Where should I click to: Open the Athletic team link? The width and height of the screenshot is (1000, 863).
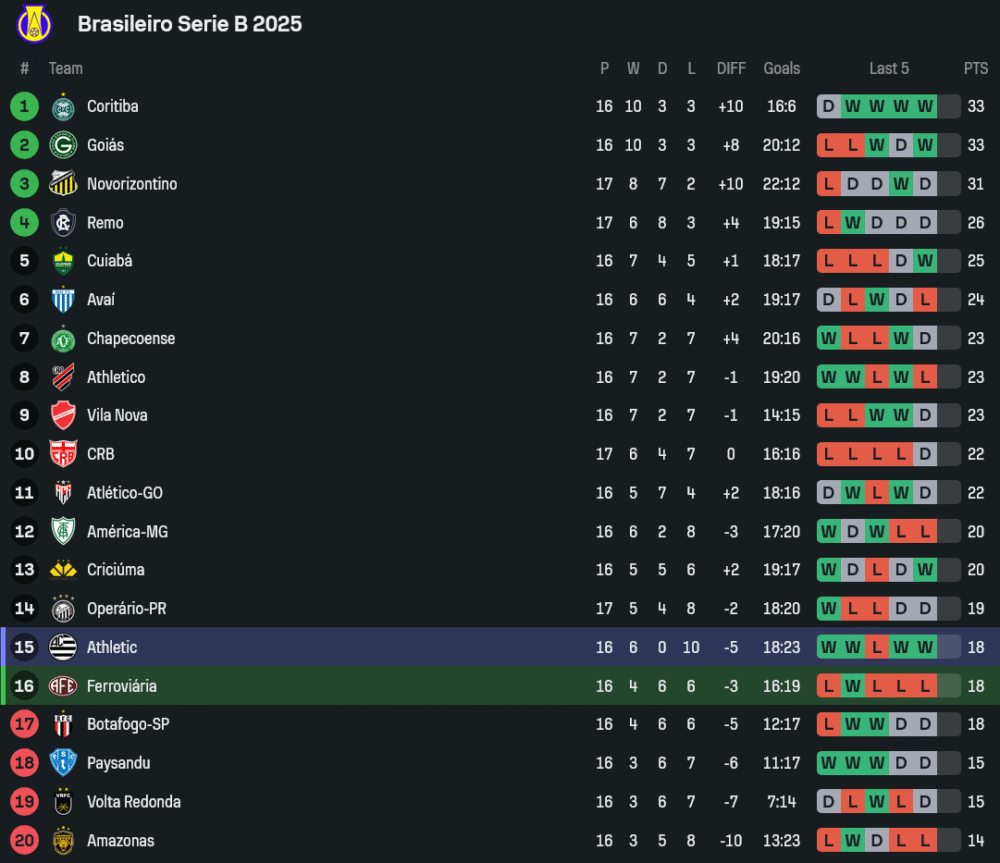pyautogui.click(x=112, y=647)
